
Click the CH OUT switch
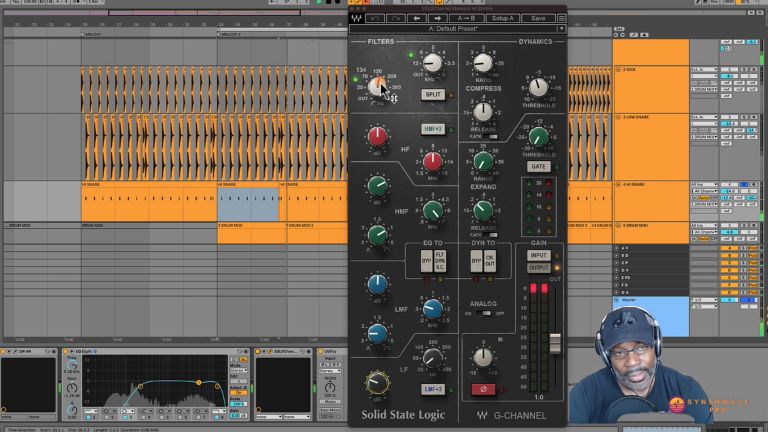pos(490,262)
